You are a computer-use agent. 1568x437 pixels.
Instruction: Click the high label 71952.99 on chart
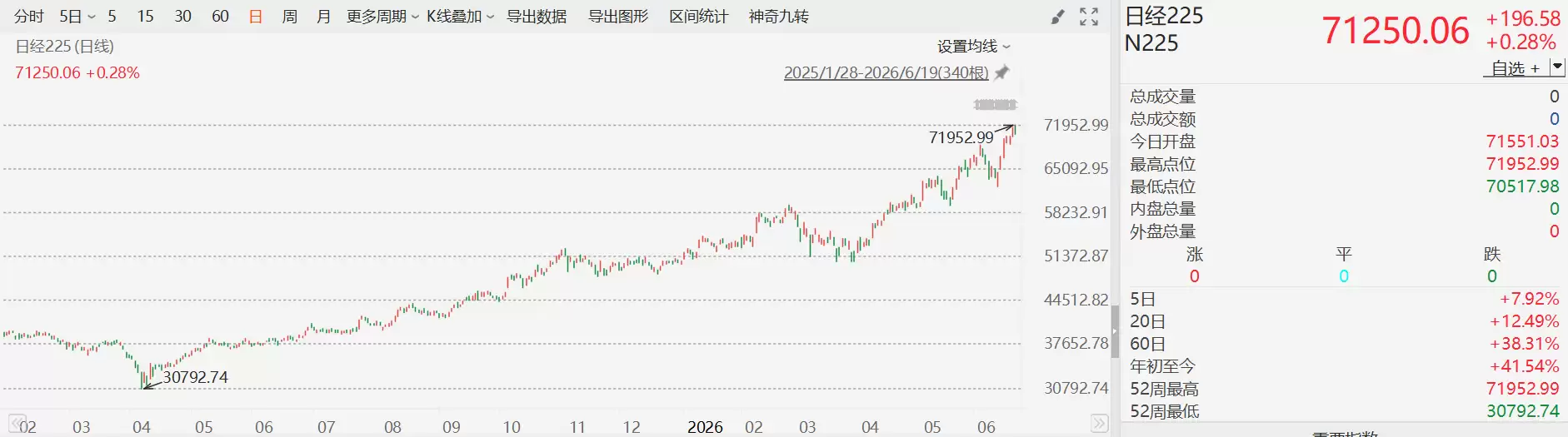point(961,137)
